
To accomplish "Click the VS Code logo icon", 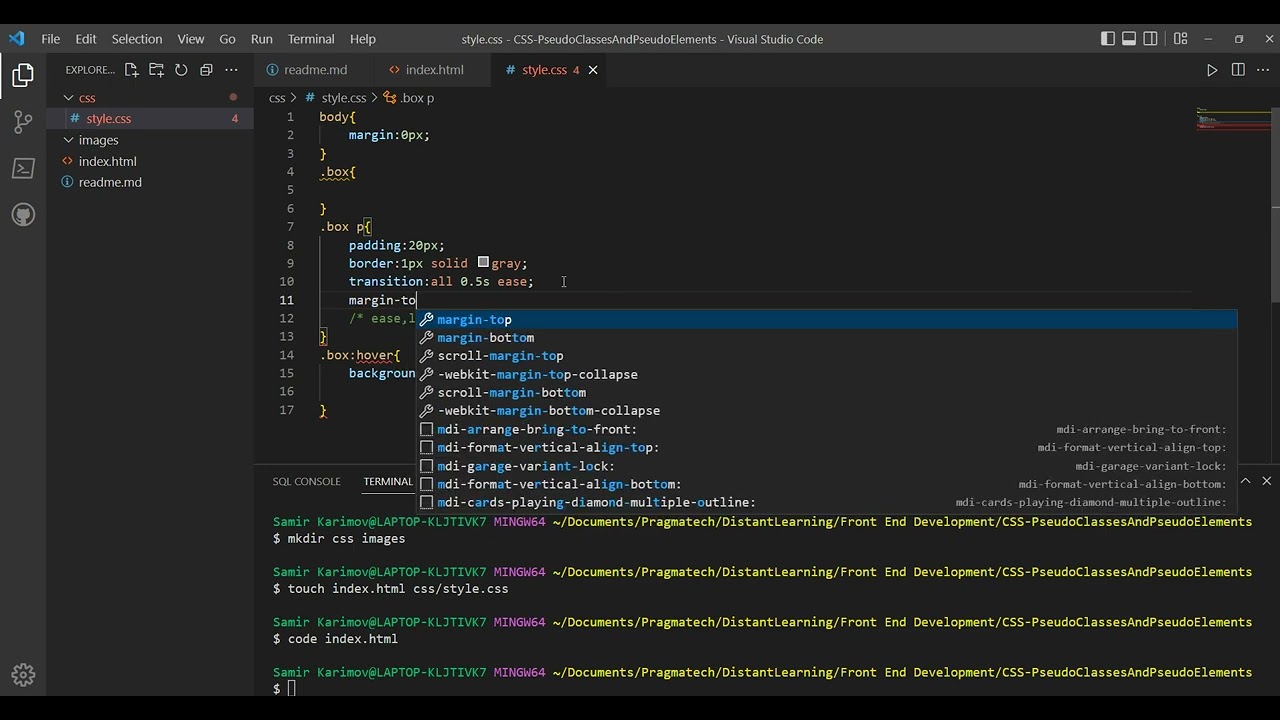I will [16, 39].
